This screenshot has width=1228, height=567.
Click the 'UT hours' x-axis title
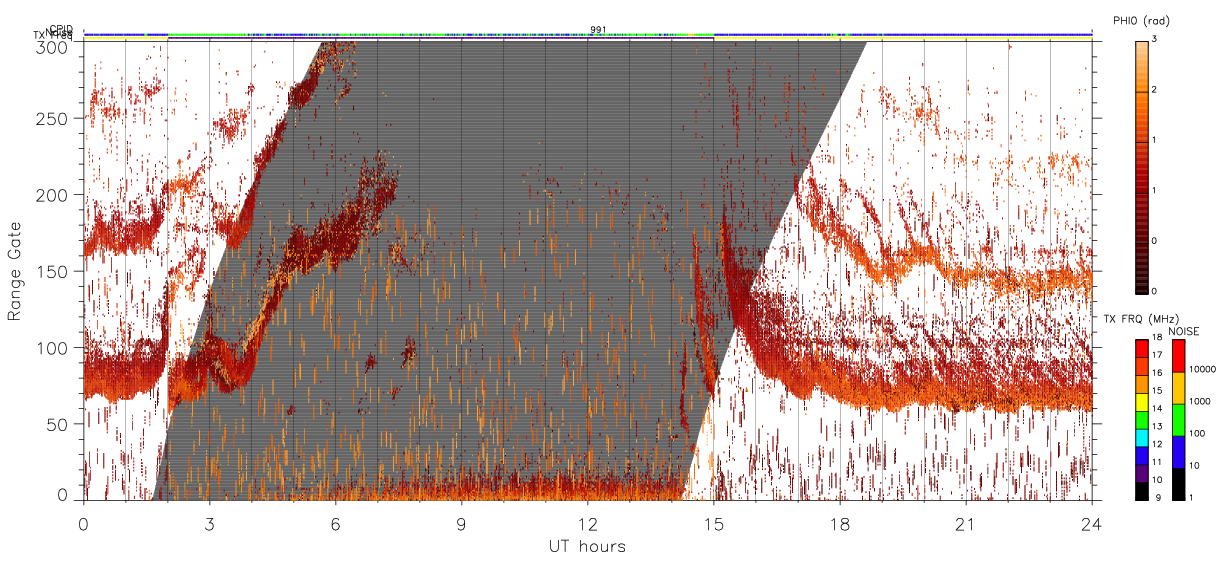587,547
